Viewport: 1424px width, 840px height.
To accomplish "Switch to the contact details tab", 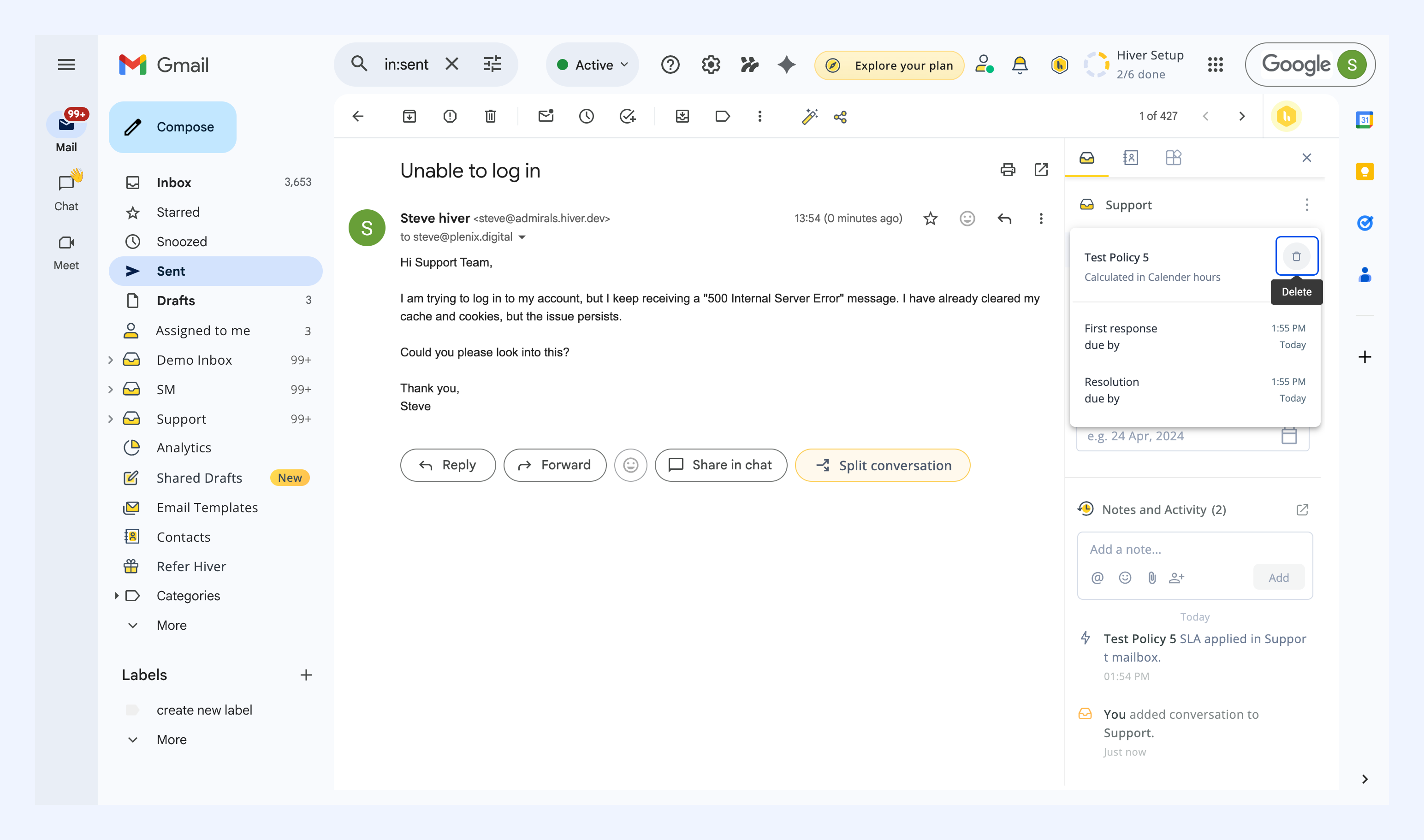I will [1130, 158].
